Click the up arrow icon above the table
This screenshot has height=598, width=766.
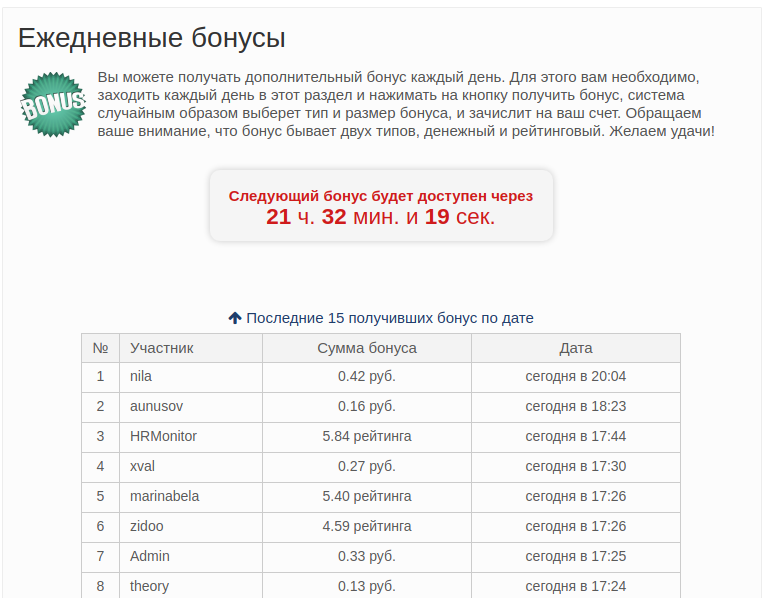tap(235, 318)
